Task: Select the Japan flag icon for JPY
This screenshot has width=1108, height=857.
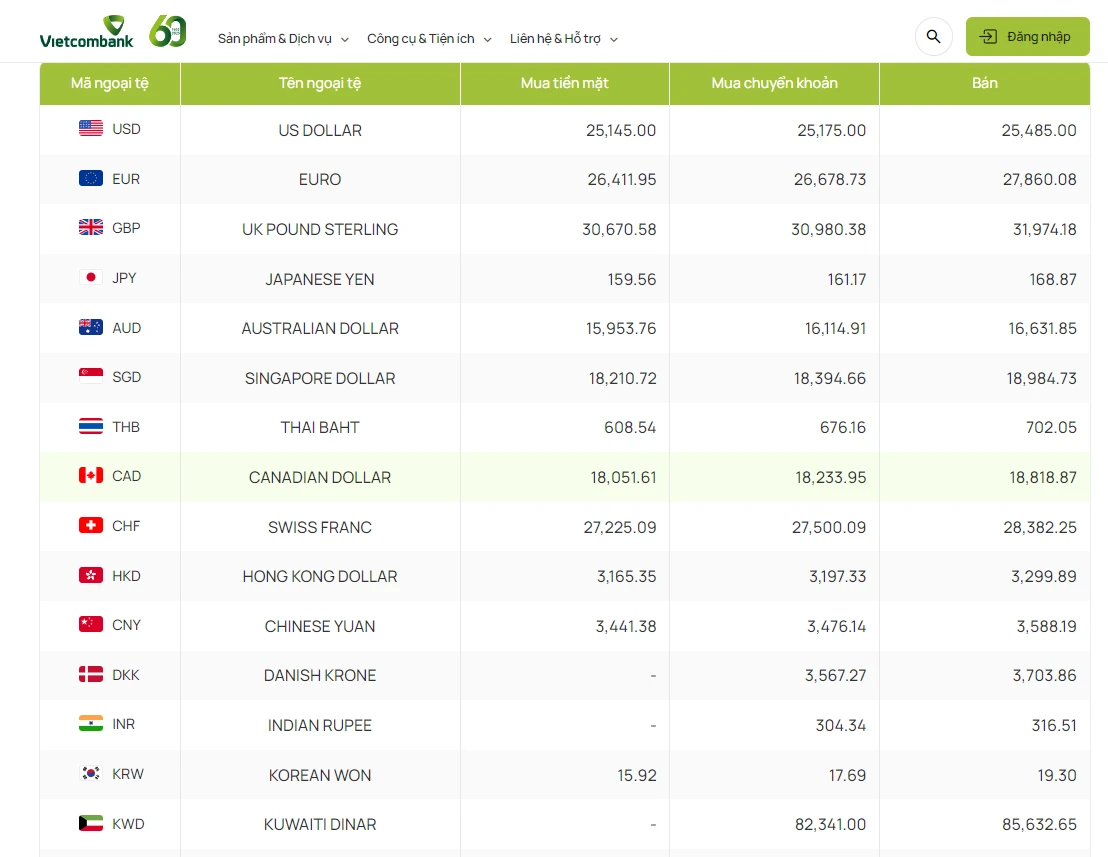Action: (x=91, y=278)
